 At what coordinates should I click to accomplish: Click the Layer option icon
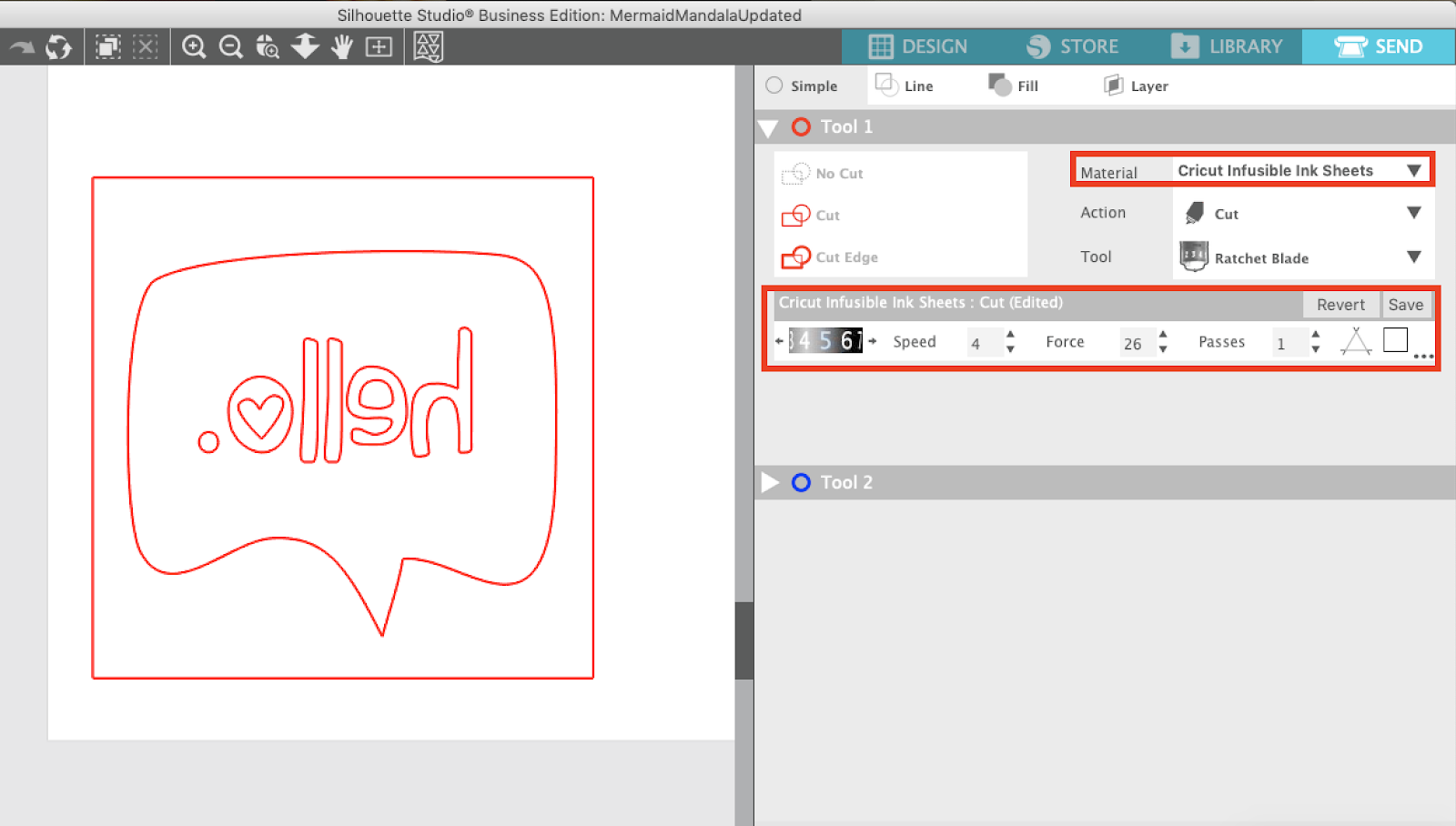pyautogui.click(x=1113, y=85)
